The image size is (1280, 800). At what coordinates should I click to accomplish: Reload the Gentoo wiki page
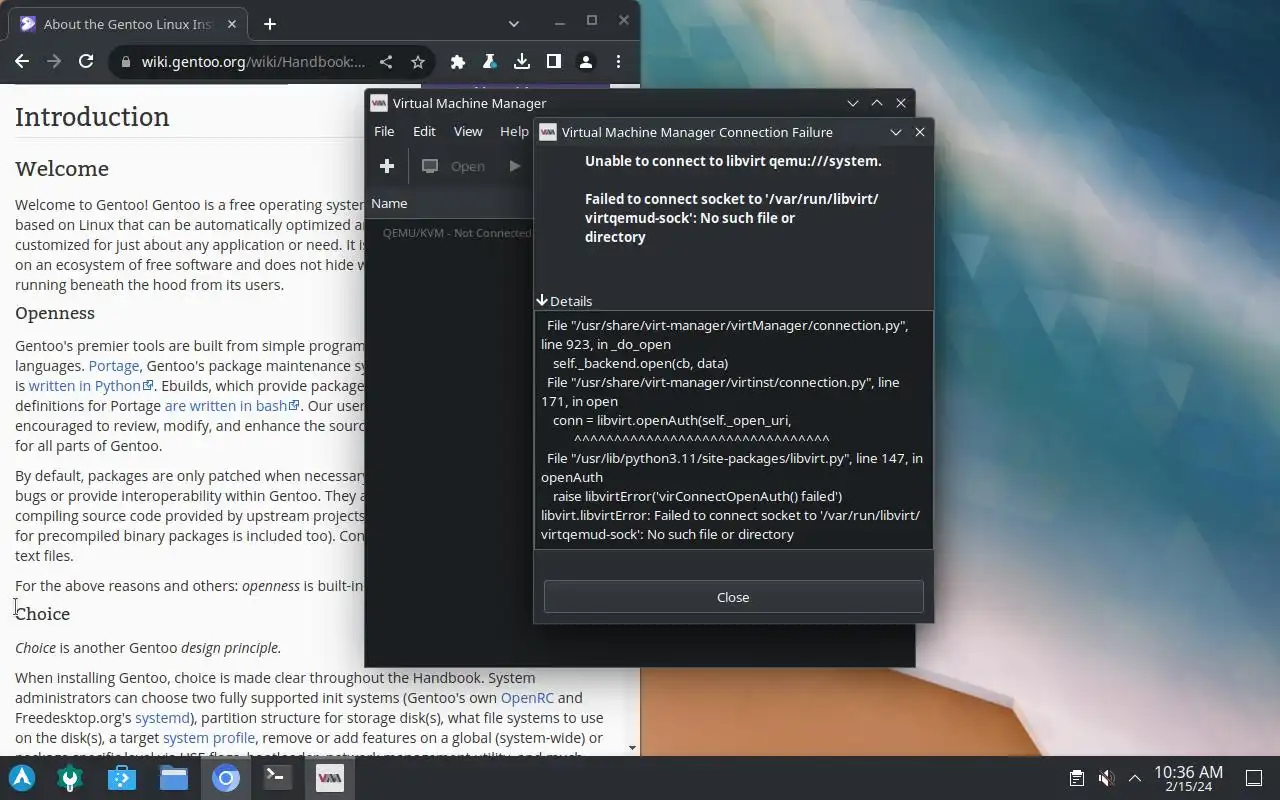(x=86, y=61)
